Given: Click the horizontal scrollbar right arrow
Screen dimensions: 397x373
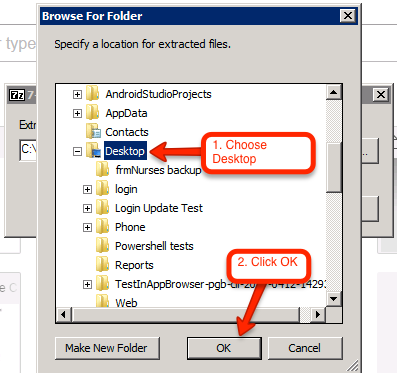Looking at the screenshot, I should click(x=318, y=314).
